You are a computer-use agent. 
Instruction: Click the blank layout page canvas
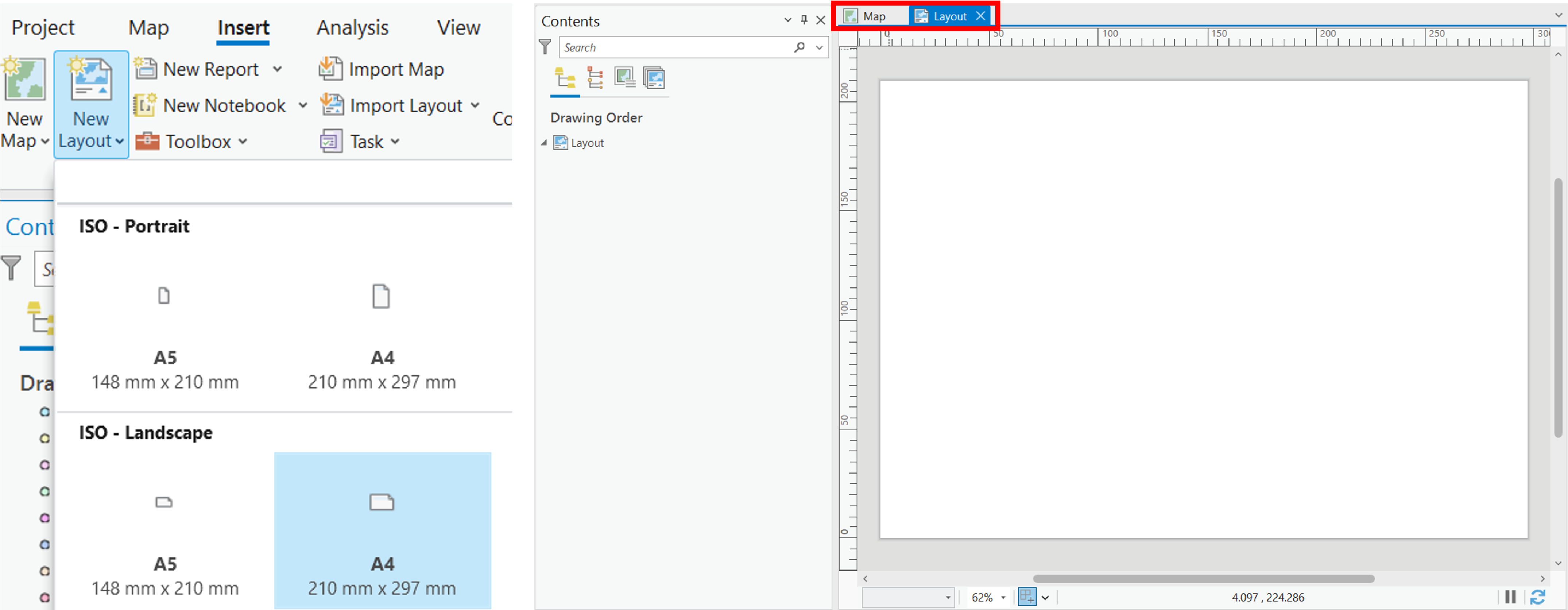click(1203, 309)
